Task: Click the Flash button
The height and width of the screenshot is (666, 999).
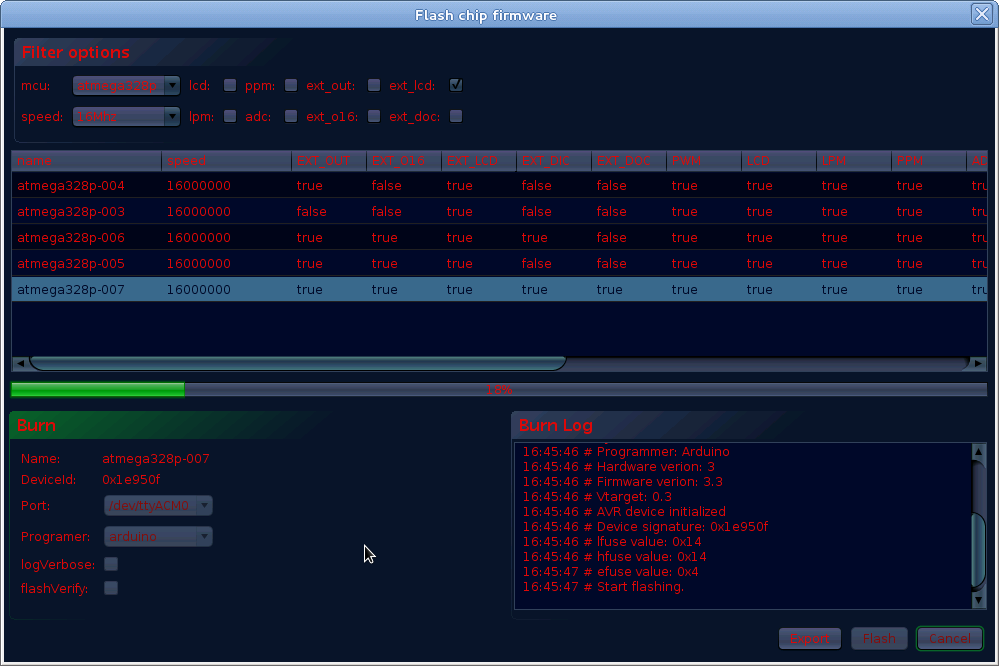Action: [x=879, y=639]
